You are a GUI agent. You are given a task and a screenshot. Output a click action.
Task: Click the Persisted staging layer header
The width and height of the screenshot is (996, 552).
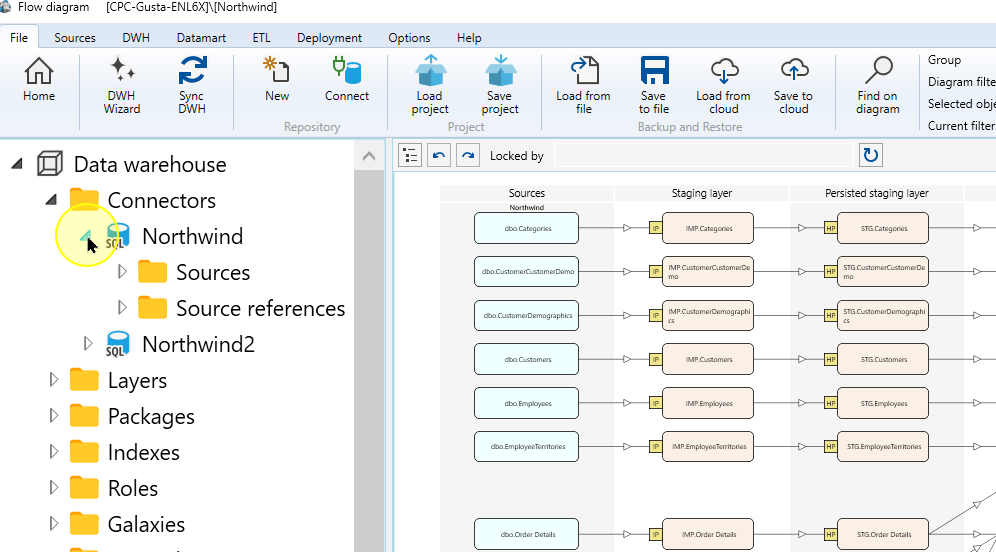coord(877,193)
